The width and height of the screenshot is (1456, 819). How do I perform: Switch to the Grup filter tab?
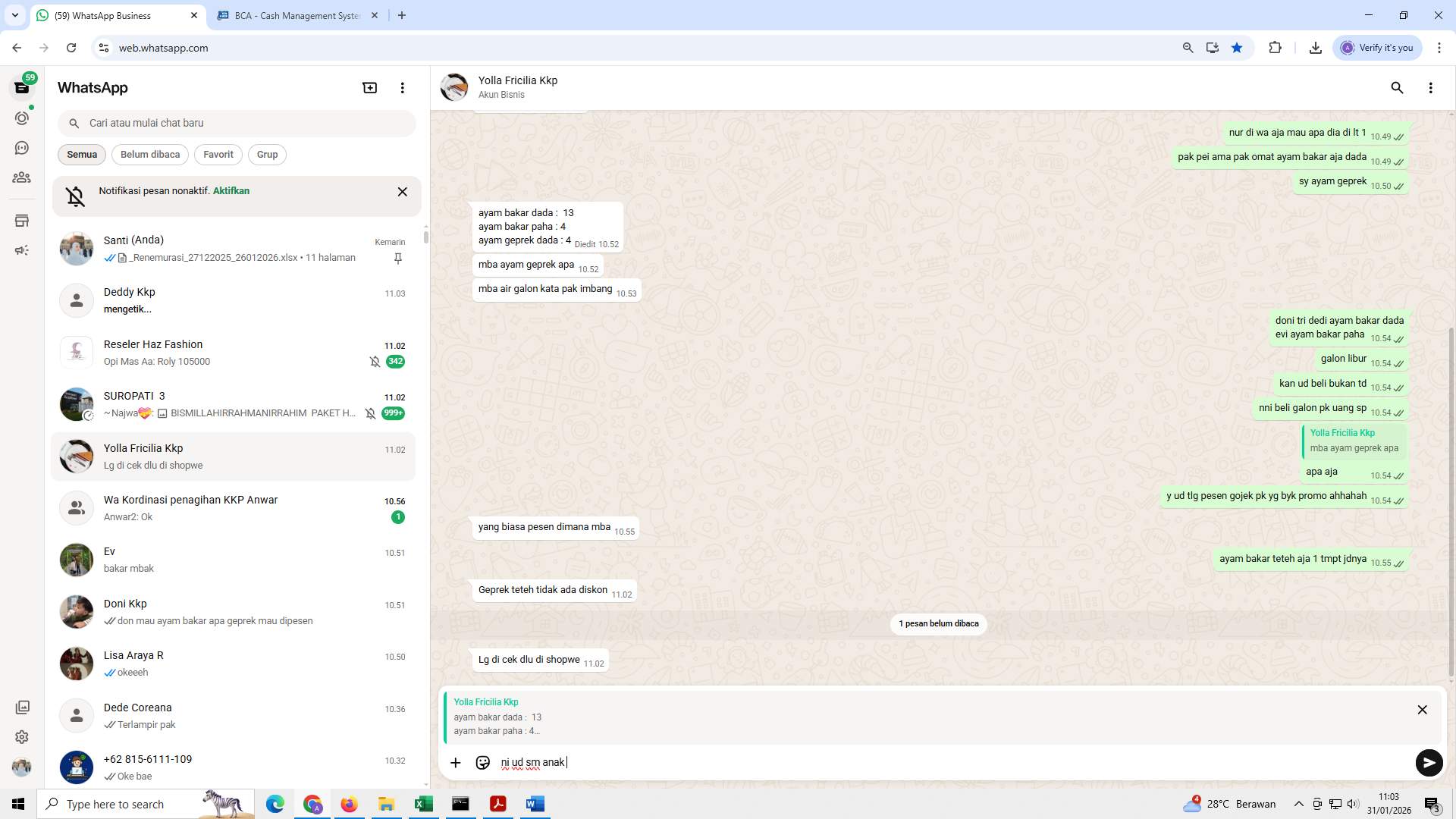click(267, 154)
